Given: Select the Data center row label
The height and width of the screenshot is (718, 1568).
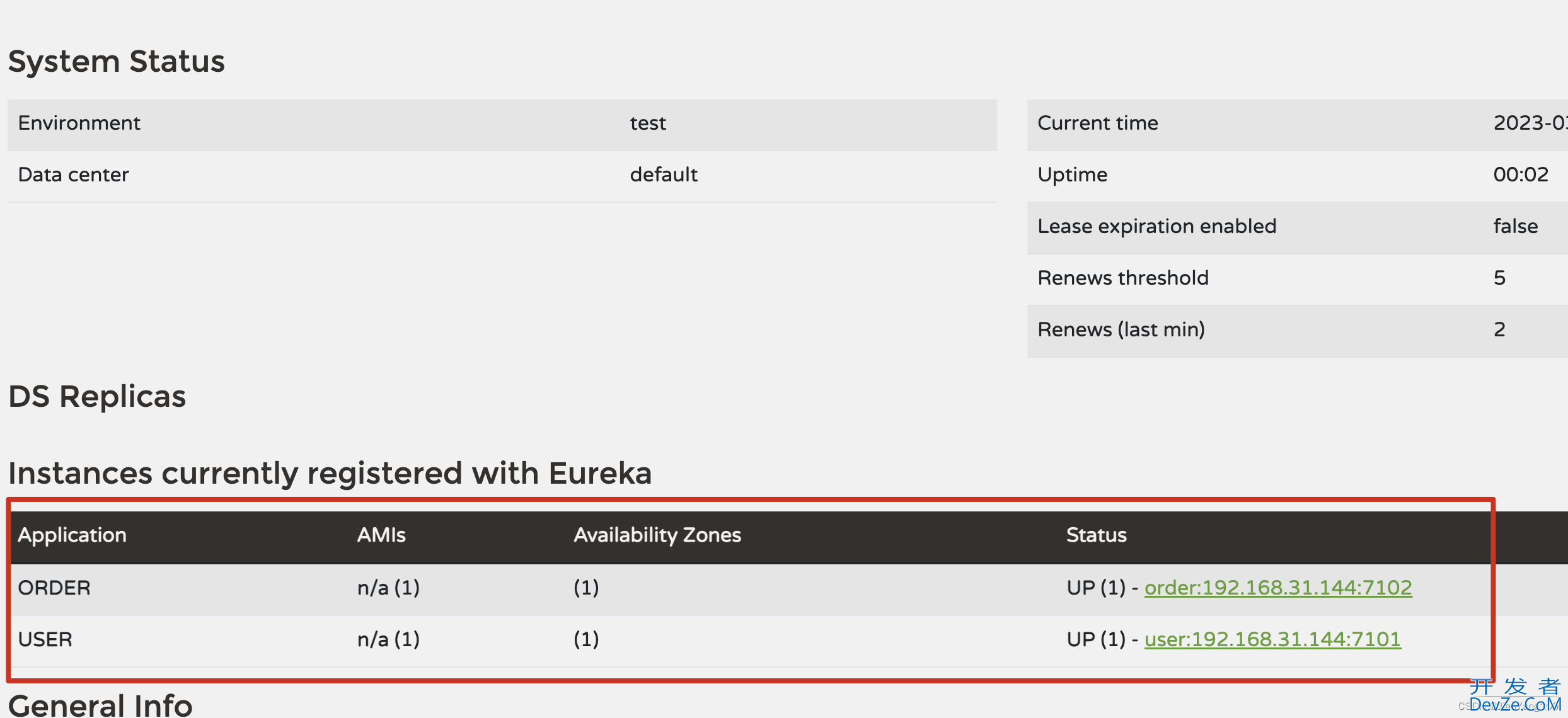Looking at the screenshot, I should 73,174.
